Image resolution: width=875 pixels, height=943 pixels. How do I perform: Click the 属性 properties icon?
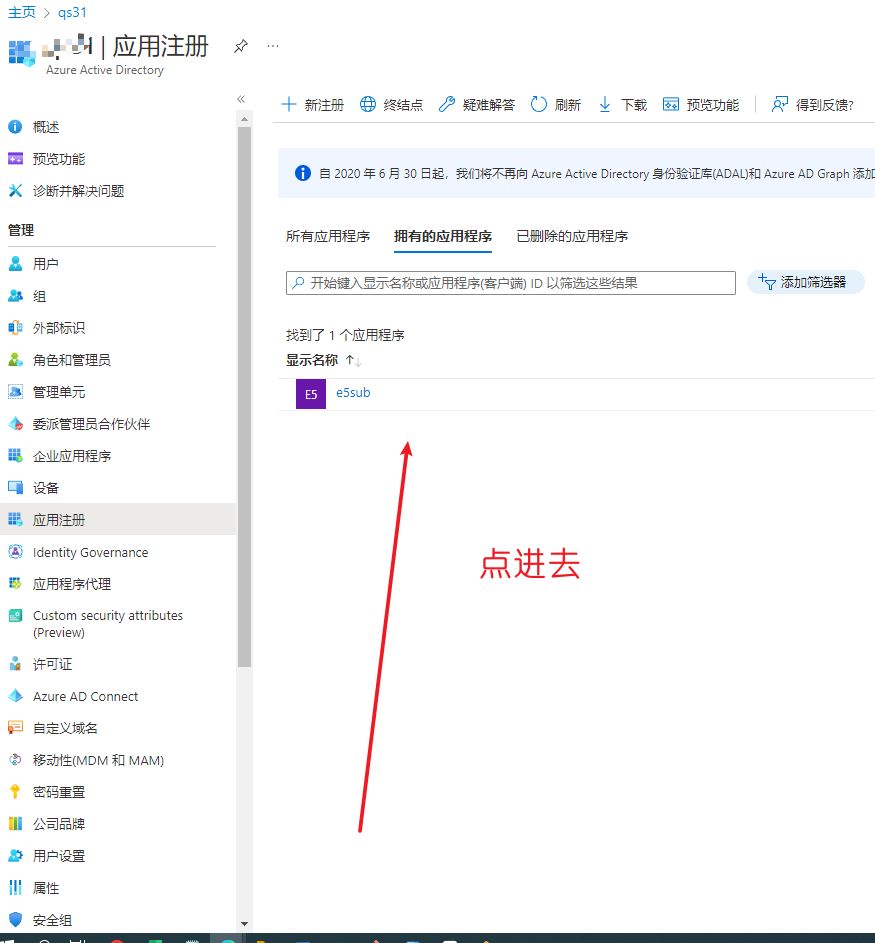pos(15,888)
